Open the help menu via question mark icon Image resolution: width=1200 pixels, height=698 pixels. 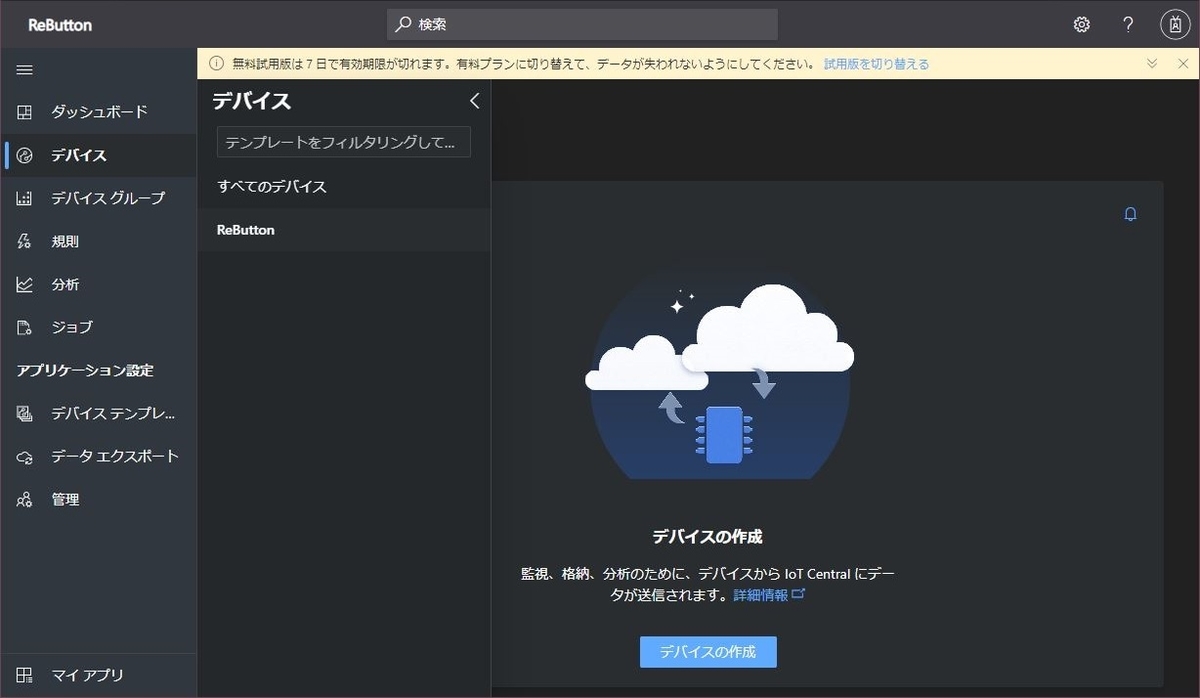coord(1127,23)
